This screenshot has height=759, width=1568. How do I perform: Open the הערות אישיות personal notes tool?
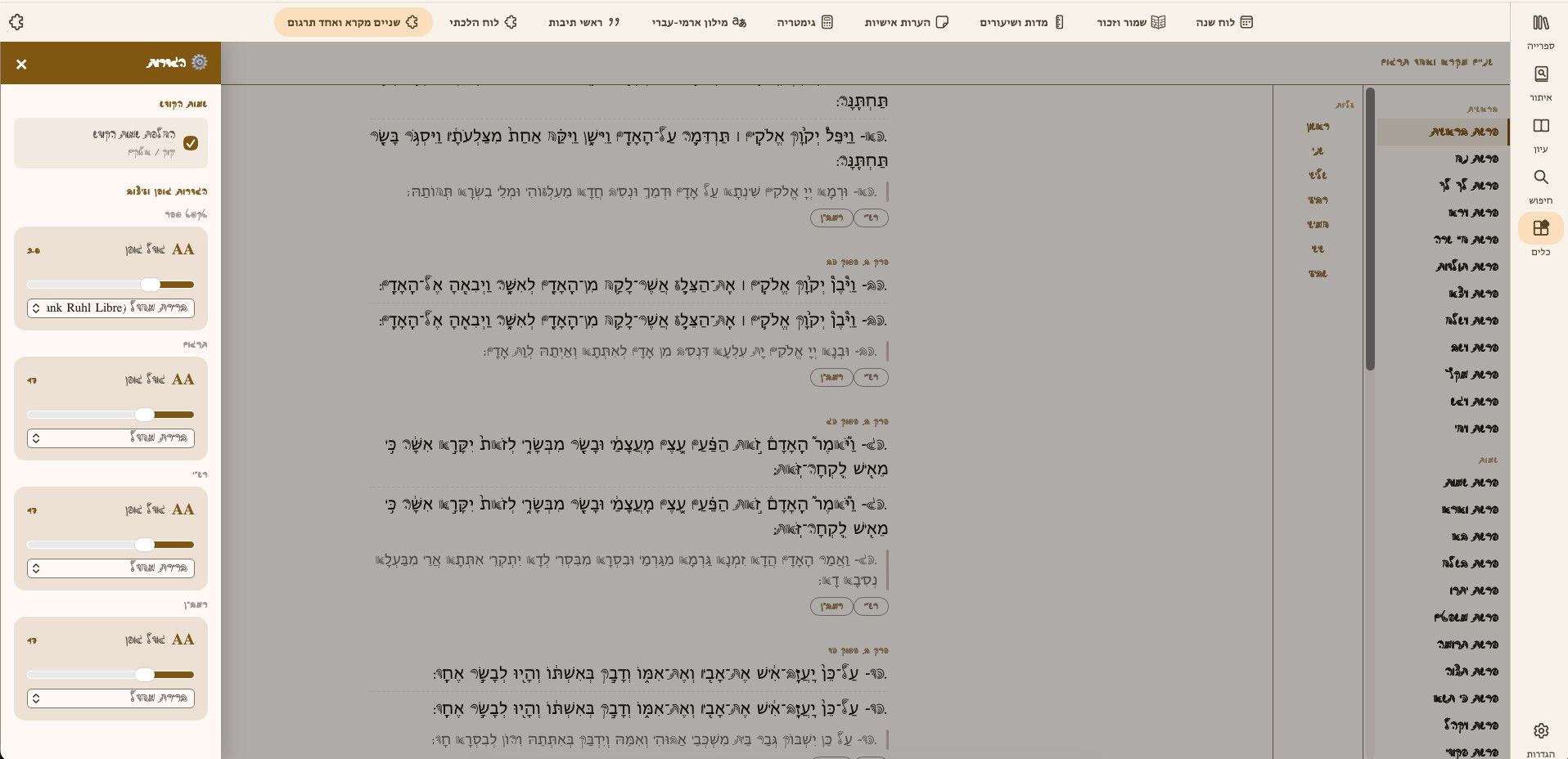906,22
